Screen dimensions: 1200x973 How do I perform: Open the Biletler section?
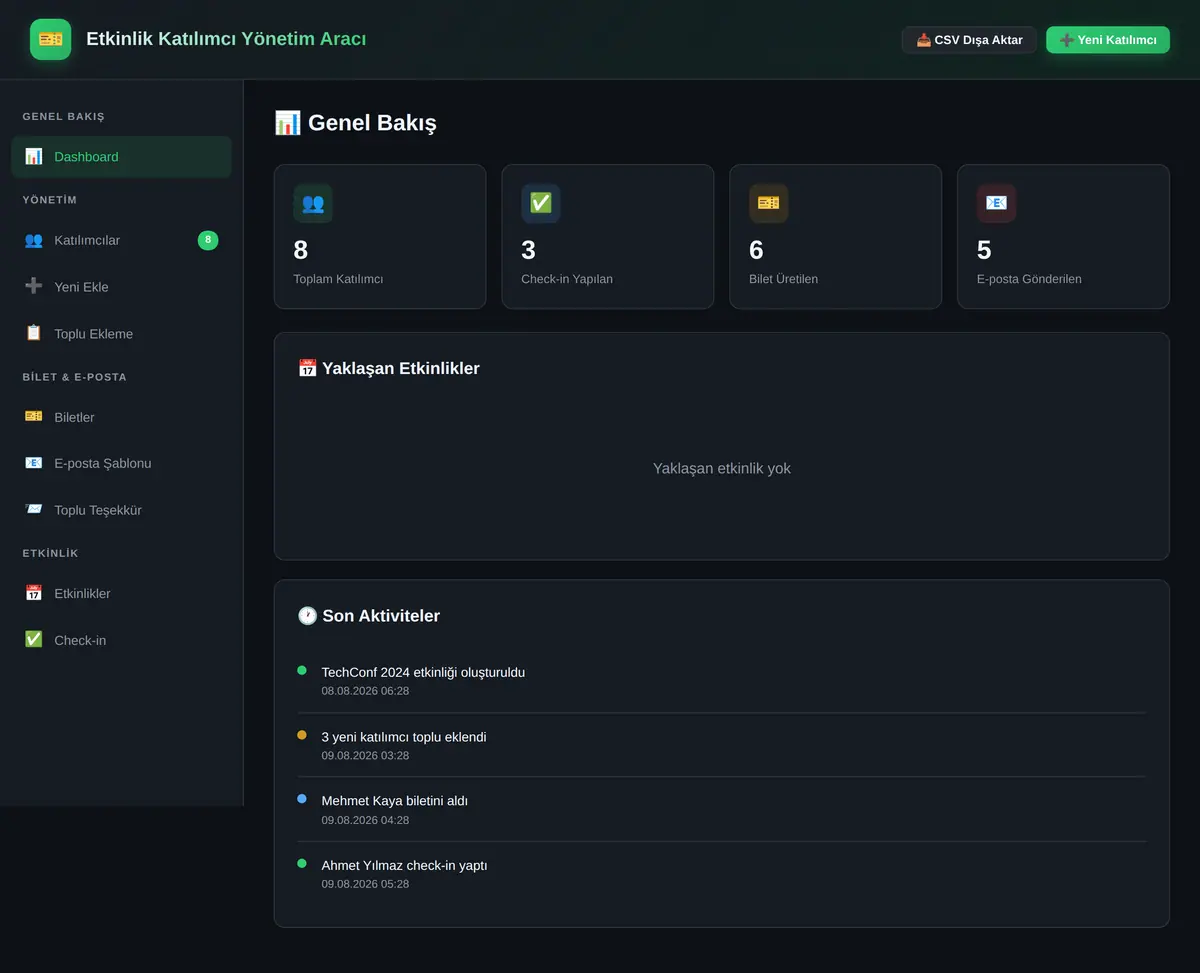click(x=121, y=417)
